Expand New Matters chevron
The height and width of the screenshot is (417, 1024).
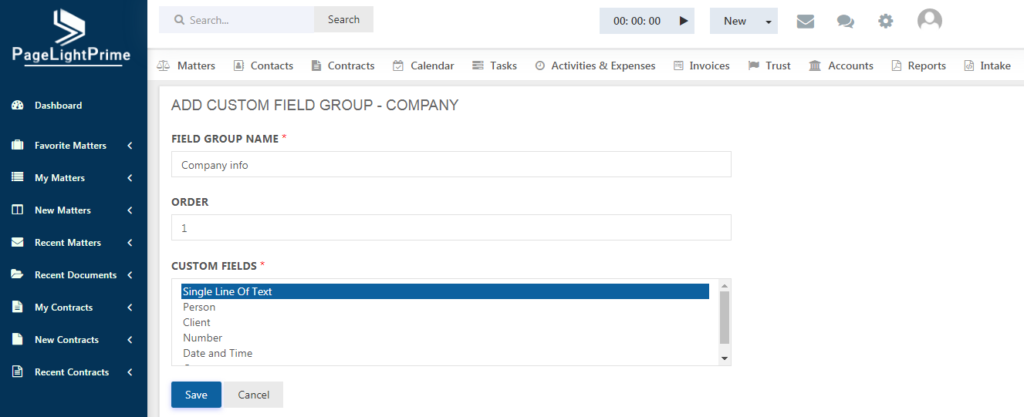tap(130, 210)
